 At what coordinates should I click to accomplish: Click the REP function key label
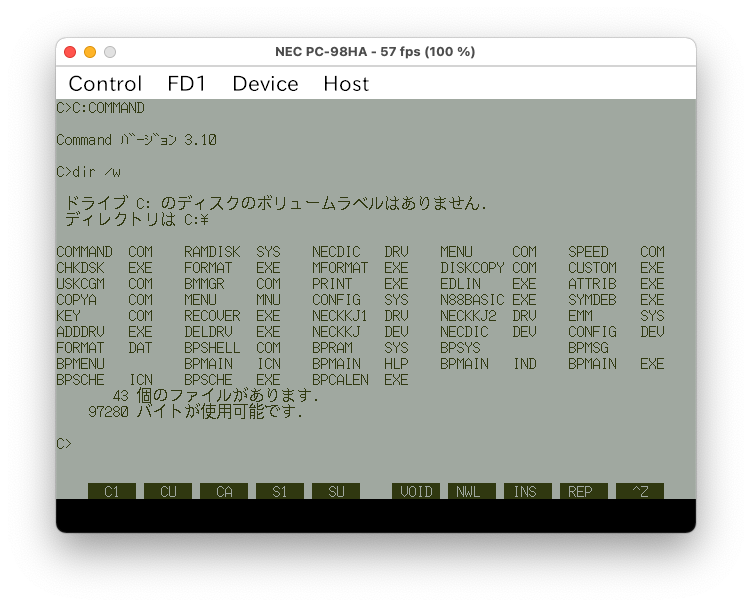pyautogui.click(x=584, y=491)
